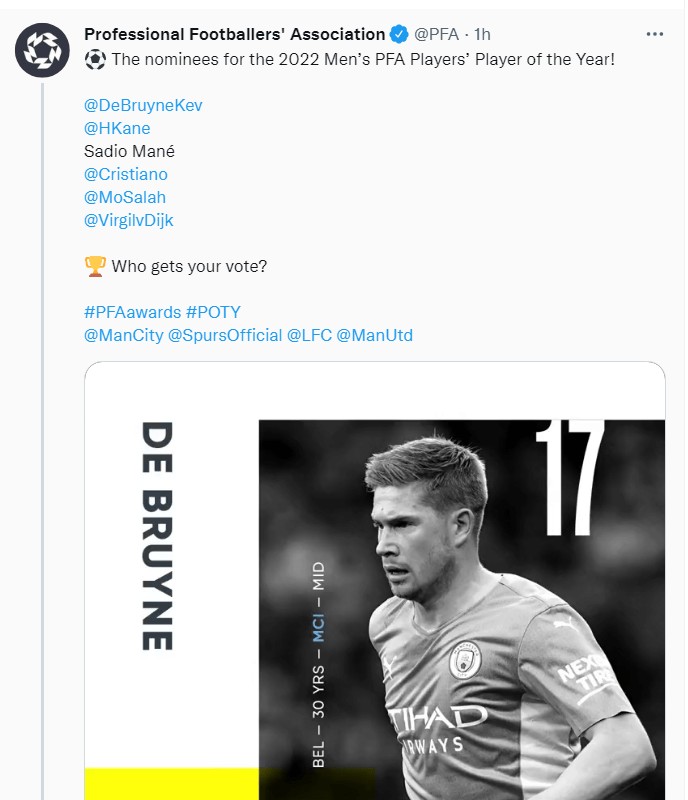Select the @MoSalah mention

tap(125, 197)
